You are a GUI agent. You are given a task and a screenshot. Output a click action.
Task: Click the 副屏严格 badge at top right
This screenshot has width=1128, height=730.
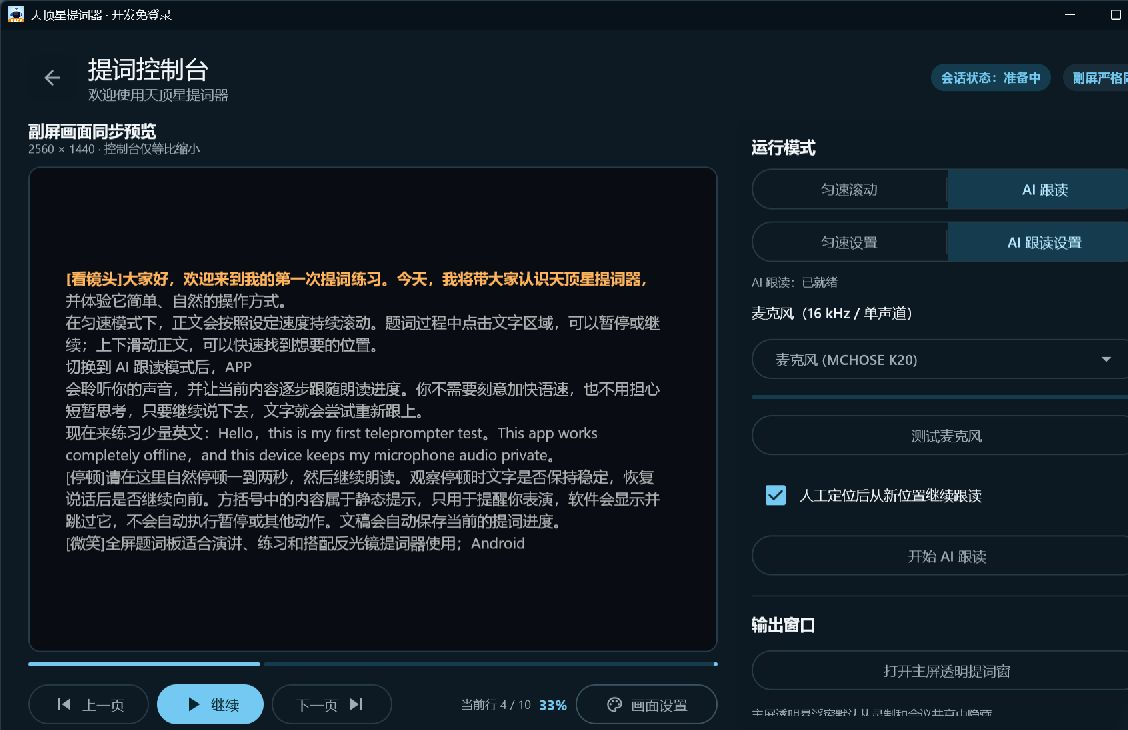pos(1096,78)
